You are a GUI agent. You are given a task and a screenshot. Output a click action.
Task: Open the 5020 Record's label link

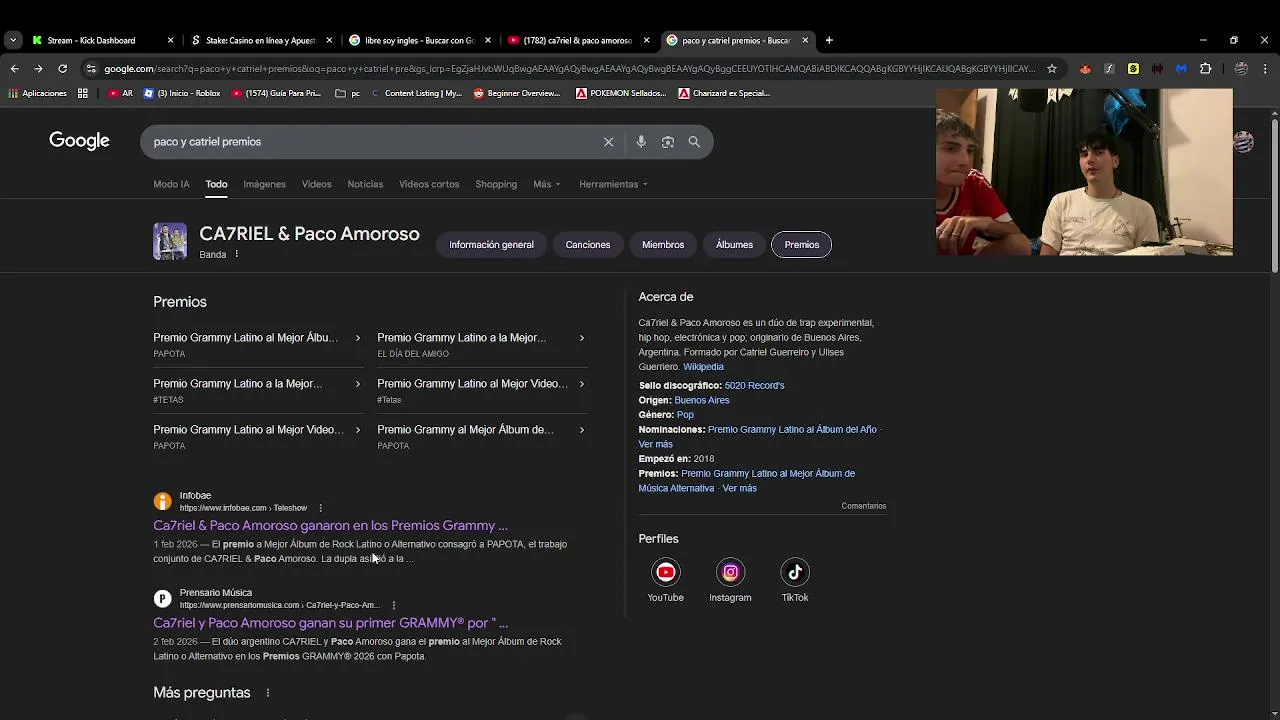pos(754,385)
